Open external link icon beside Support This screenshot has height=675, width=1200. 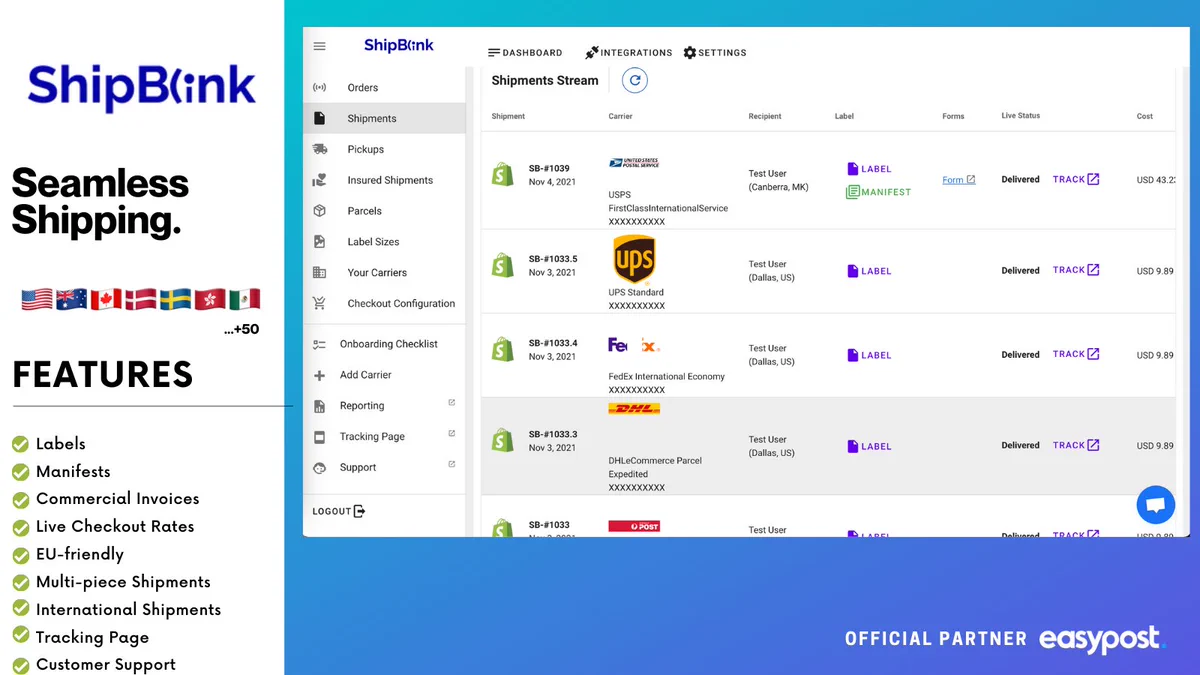click(x=451, y=464)
